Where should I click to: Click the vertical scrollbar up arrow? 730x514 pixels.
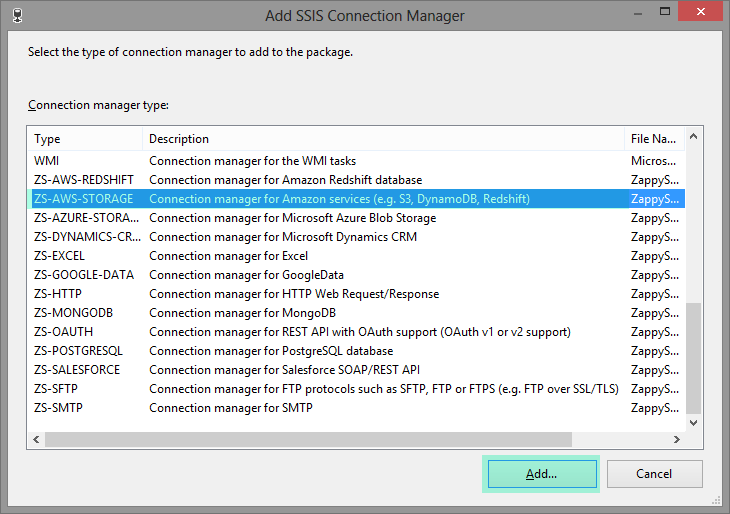(693, 136)
